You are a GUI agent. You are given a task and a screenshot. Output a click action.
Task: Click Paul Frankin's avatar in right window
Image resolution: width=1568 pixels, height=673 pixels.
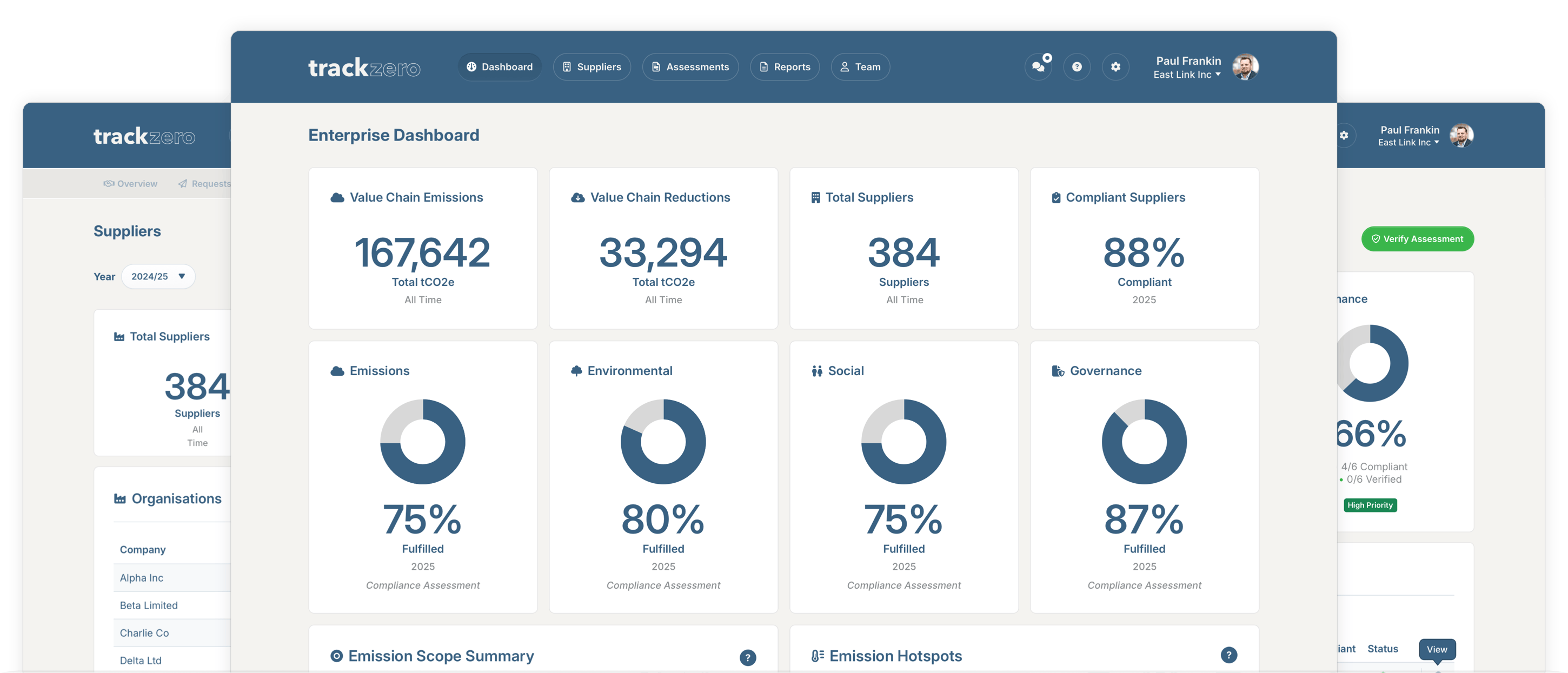[1461, 135]
